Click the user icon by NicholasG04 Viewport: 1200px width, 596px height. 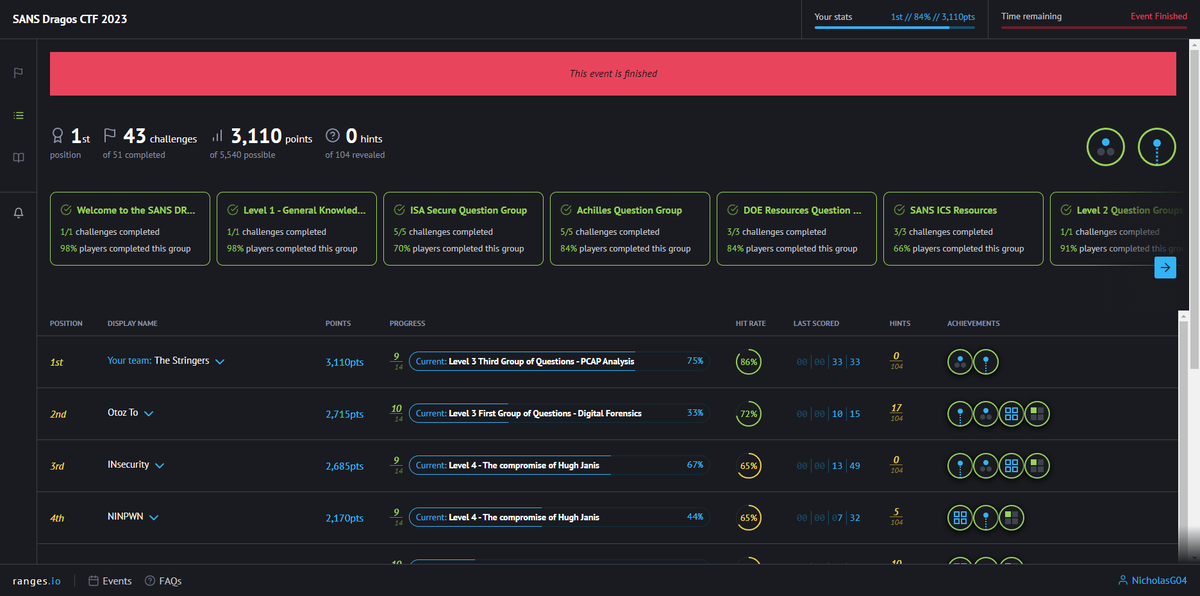click(x=1122, y=581)
